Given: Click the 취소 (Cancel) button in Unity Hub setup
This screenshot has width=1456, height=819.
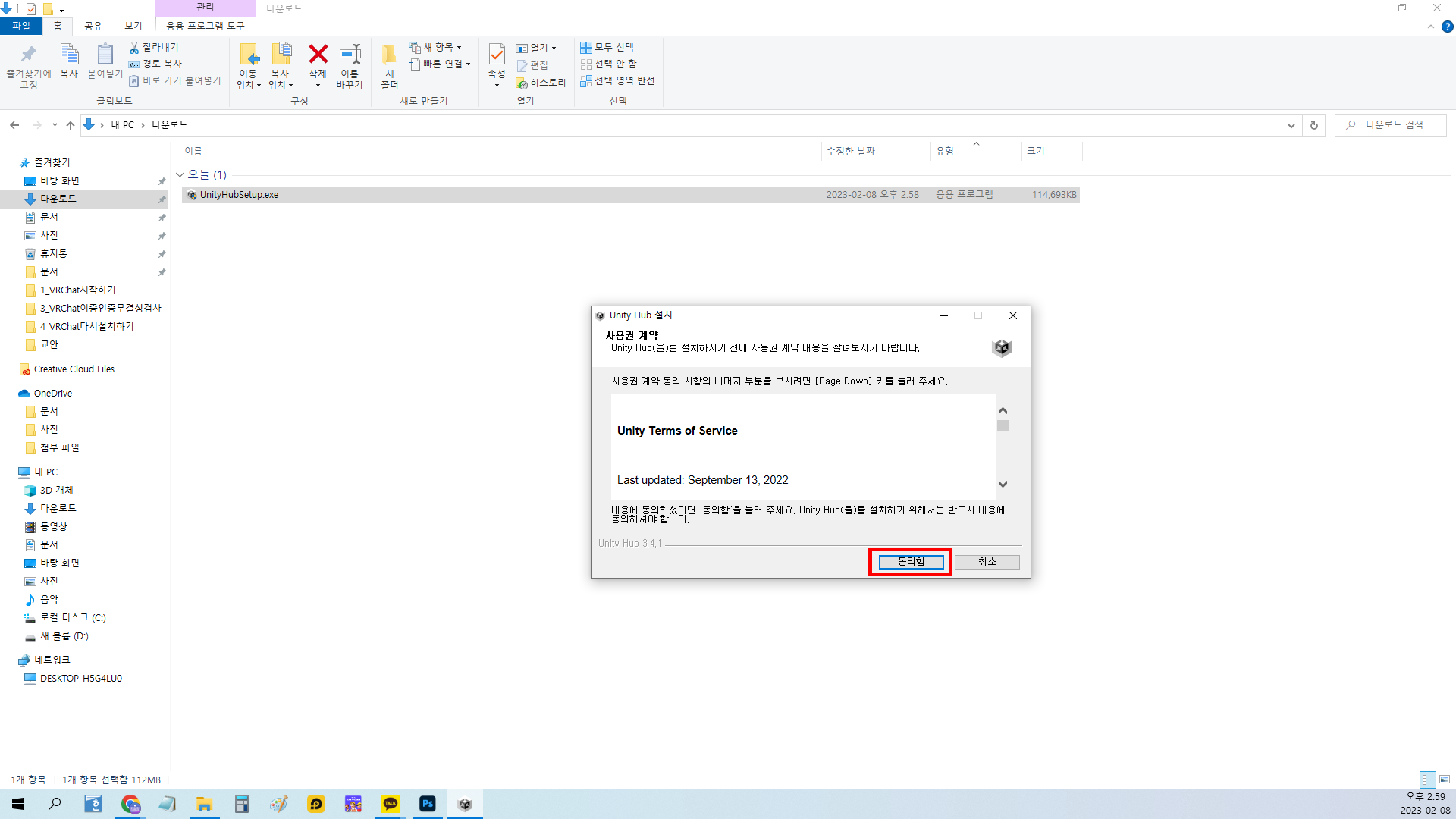Looking at the screenshot, I should pyautogui.click(x=987, y=562).
